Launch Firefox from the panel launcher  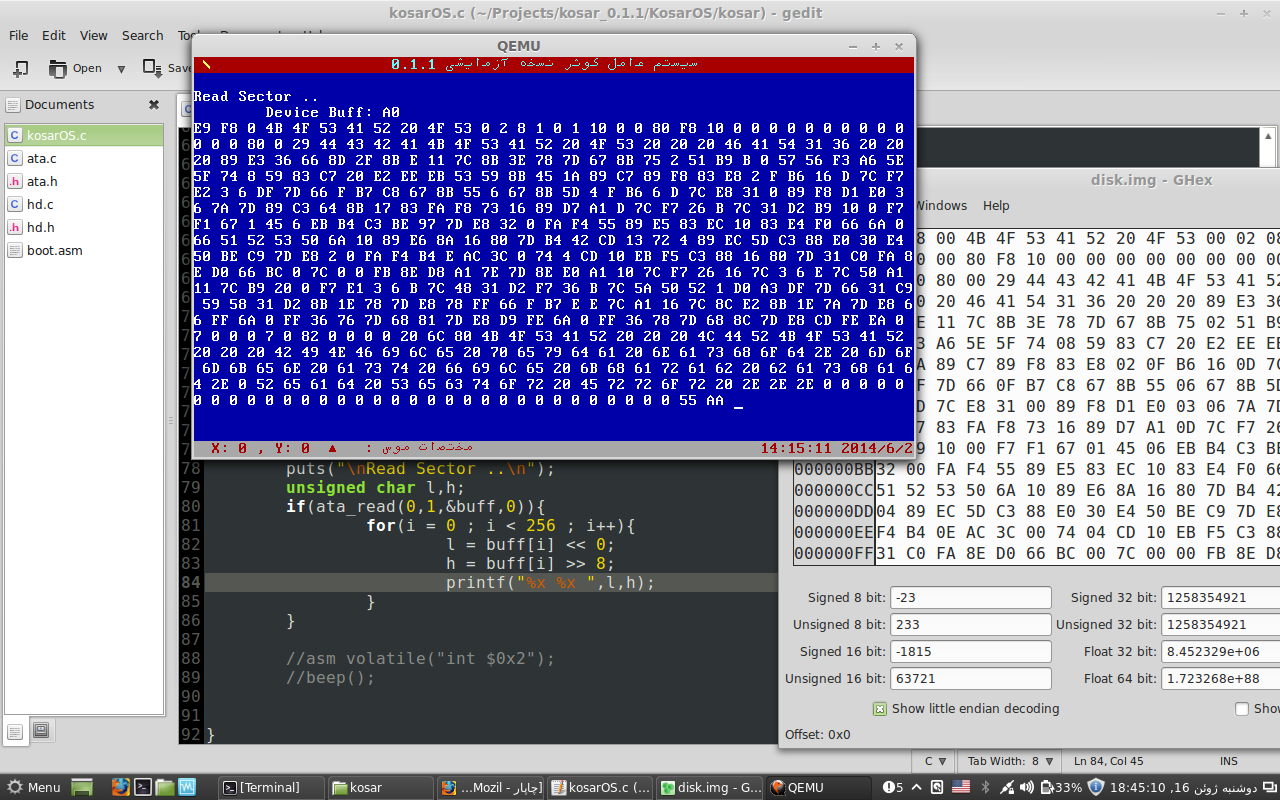tap(120, 787)
